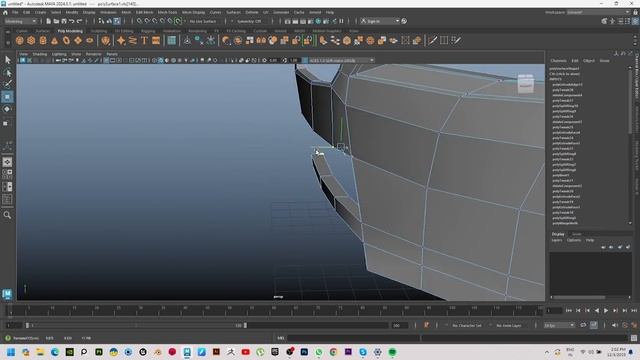640x360 pixels.
Task: Toggle cached playback button
Action: click(594, 325)
